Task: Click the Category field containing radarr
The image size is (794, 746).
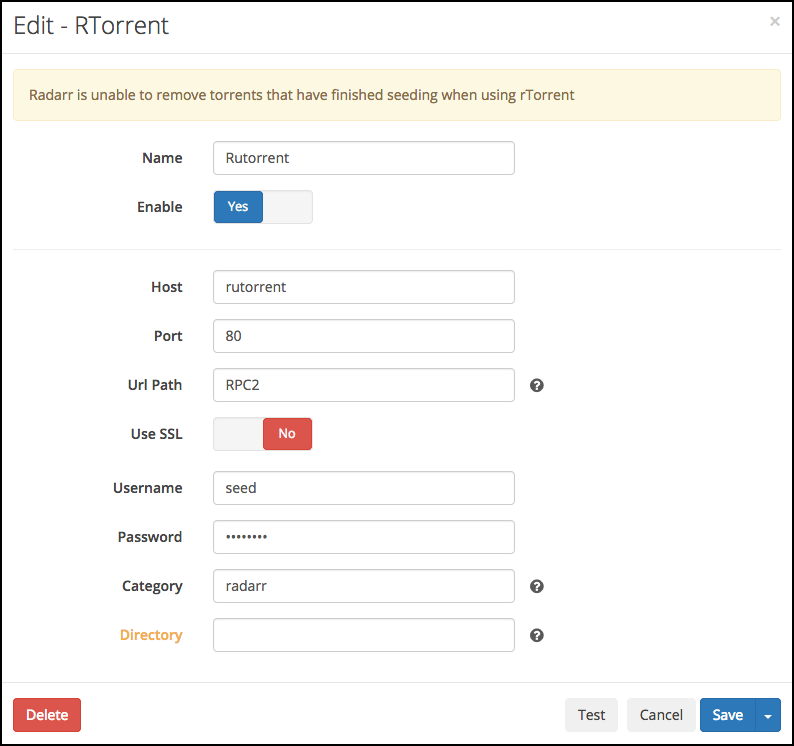Action: pos(364,586)
